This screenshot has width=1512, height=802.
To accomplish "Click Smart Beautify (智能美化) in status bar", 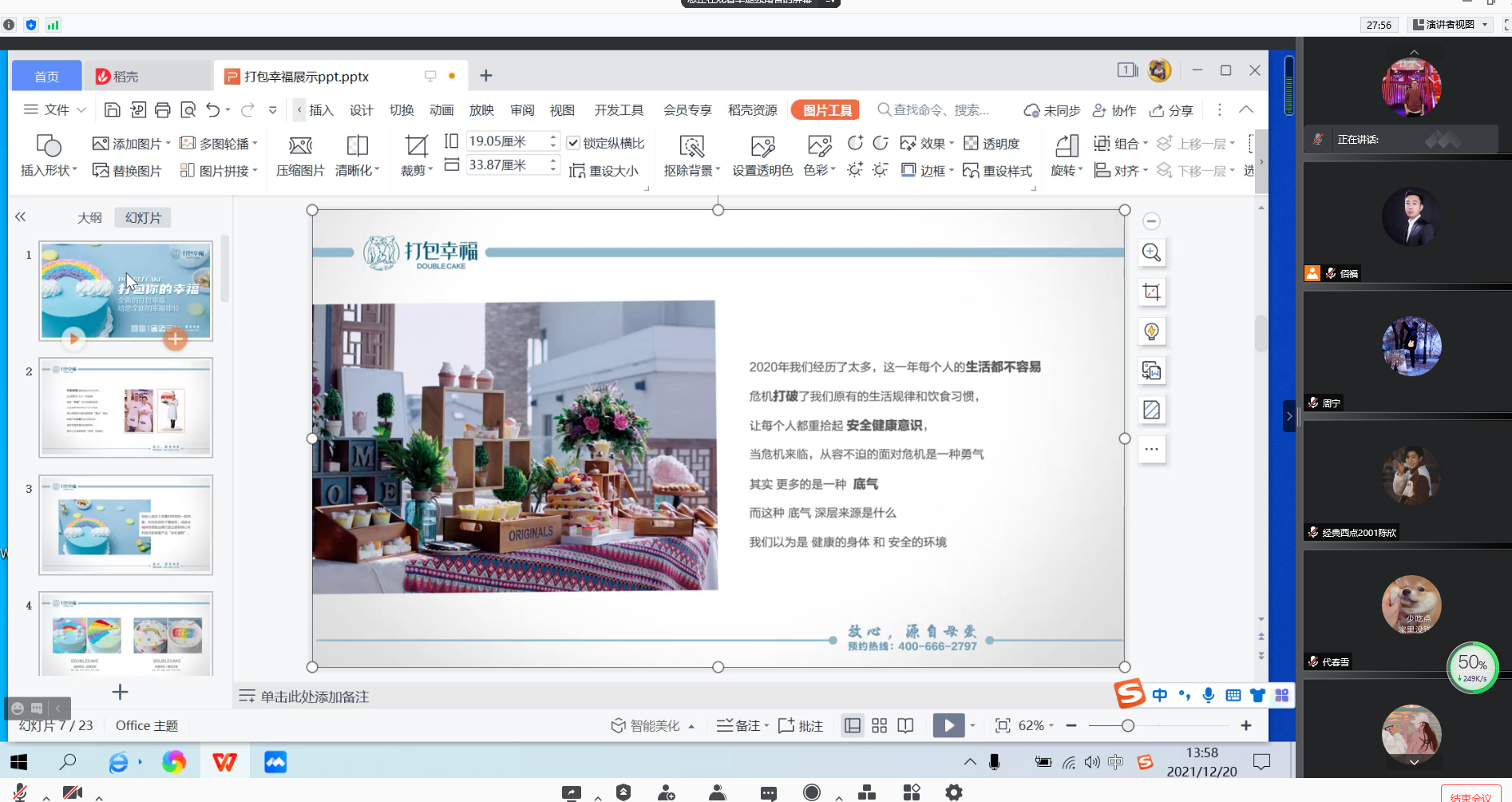I will point(652,725).
